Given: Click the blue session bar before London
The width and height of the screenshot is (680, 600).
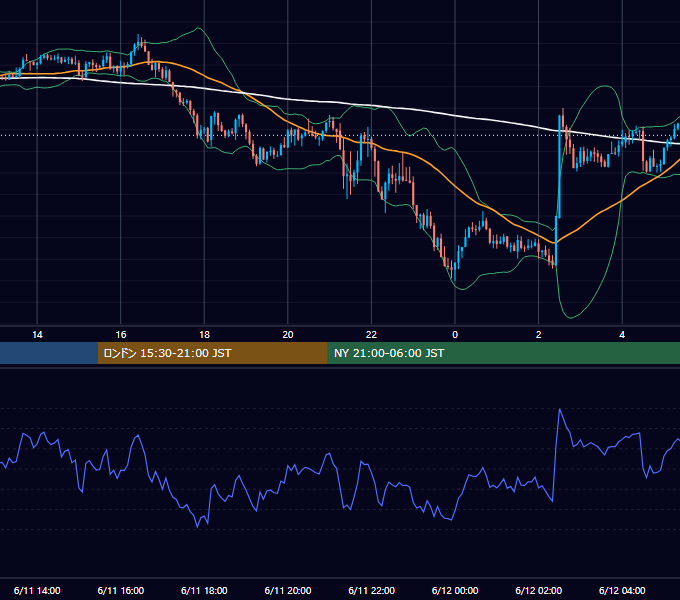Looking at the screenshot, I should point(49,353).
